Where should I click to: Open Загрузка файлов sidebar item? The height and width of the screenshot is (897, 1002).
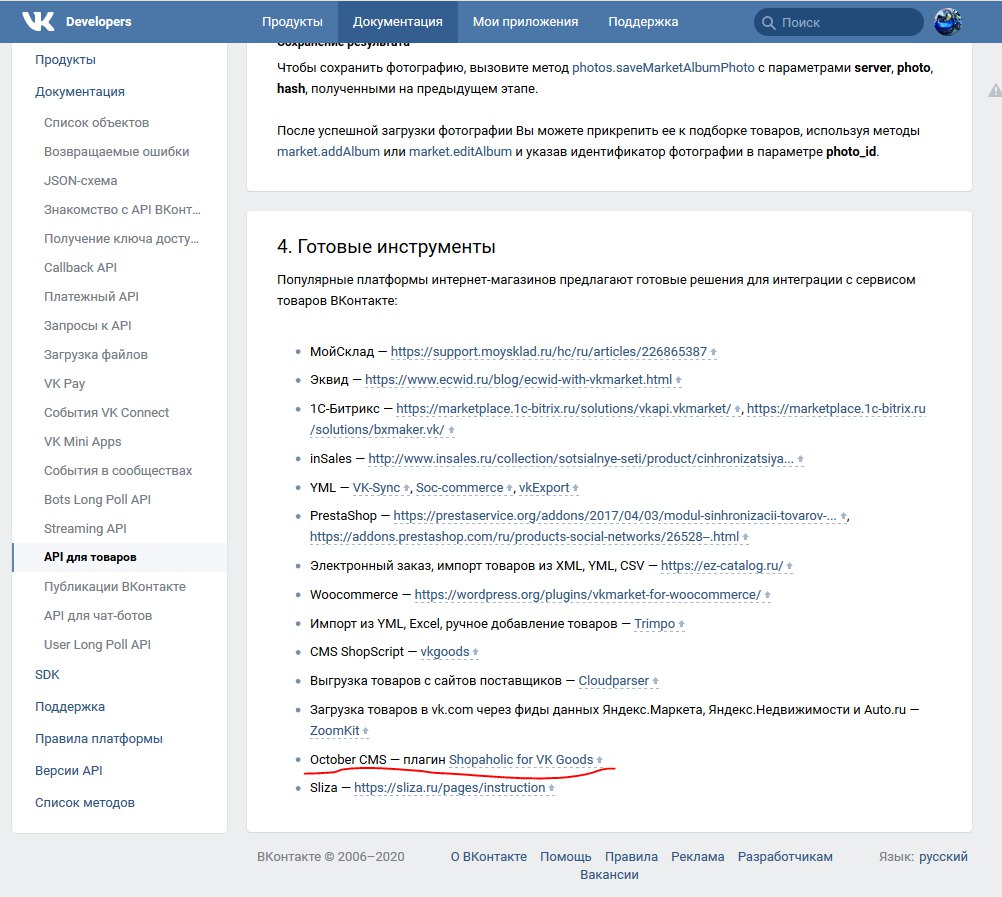tap(96, 354)
